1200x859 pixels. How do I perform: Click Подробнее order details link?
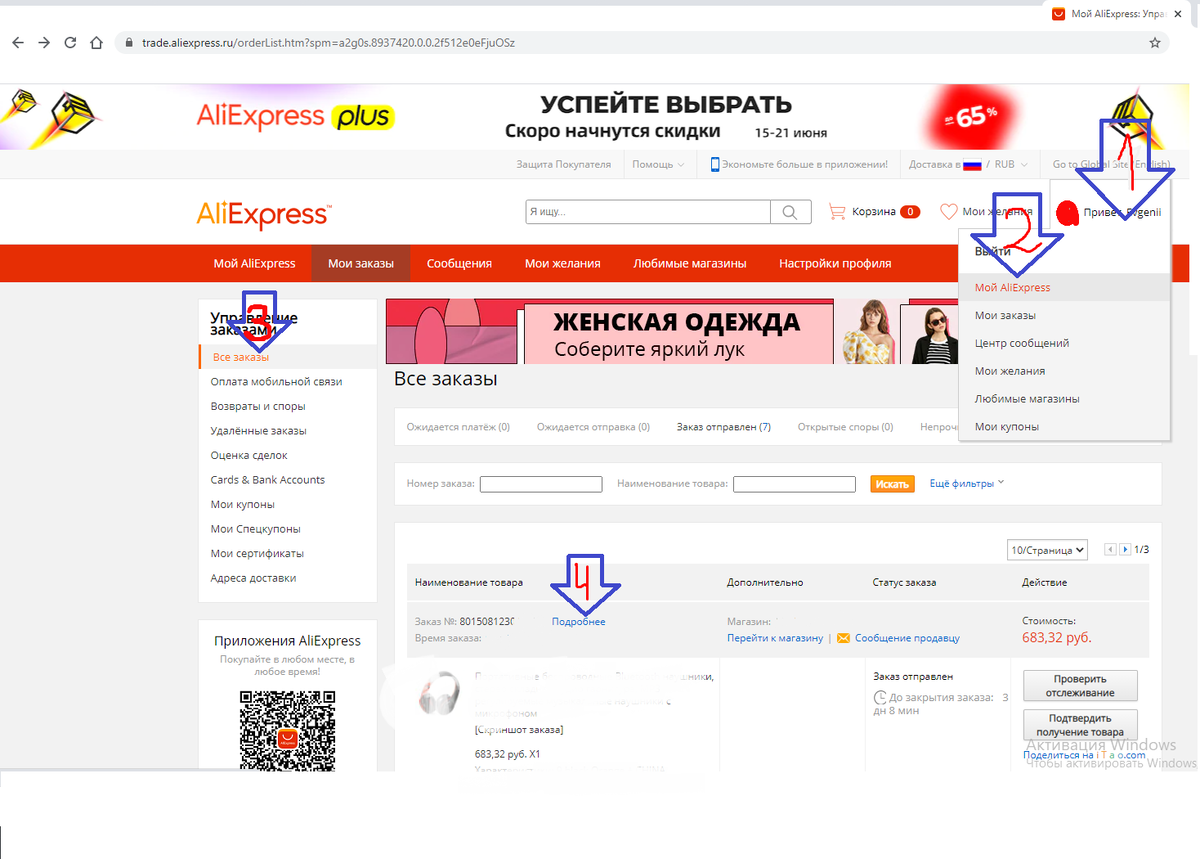coord(578,622)
